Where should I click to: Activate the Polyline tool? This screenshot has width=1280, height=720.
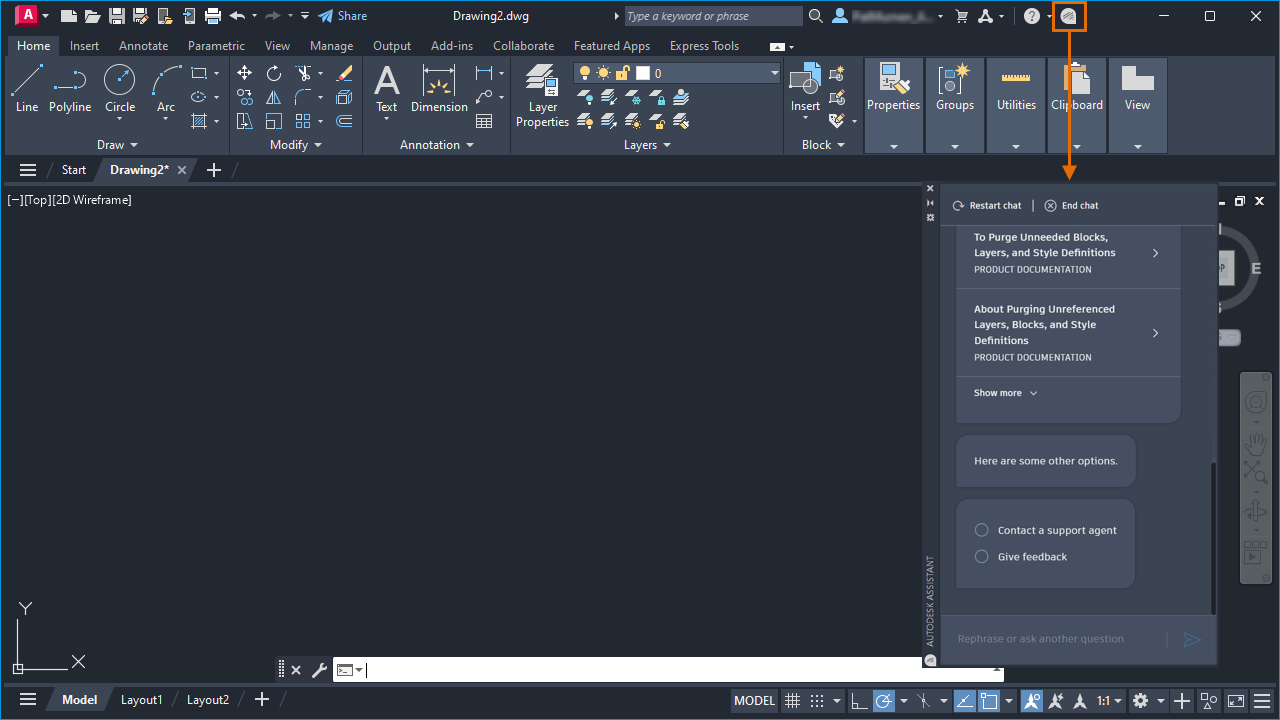point(70,90)
